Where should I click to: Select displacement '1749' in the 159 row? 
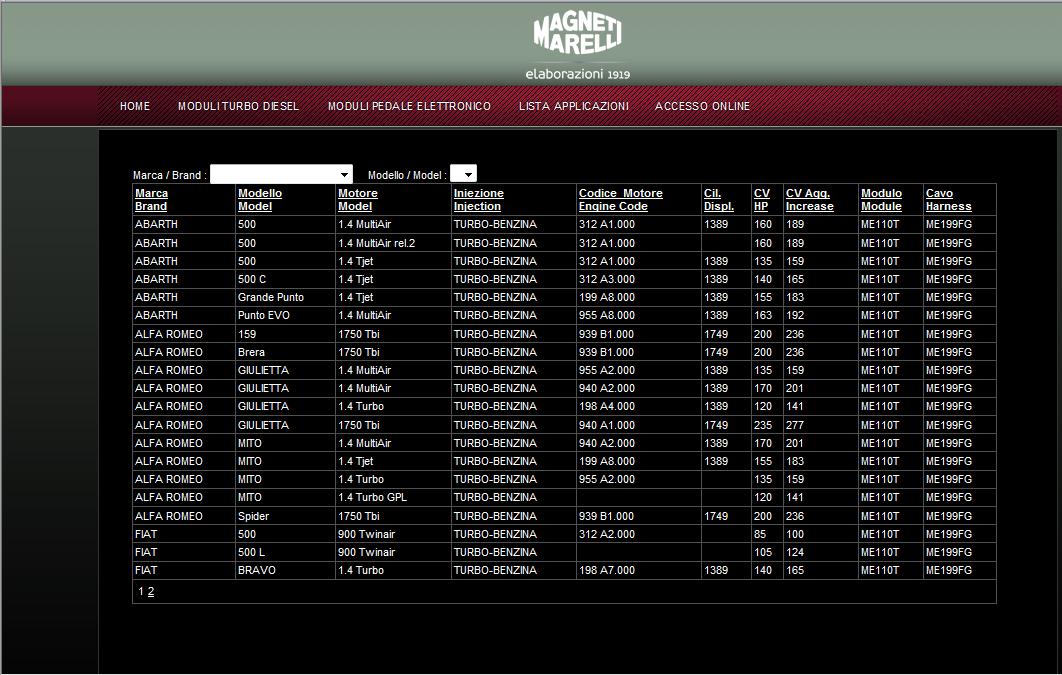[716, 334]
